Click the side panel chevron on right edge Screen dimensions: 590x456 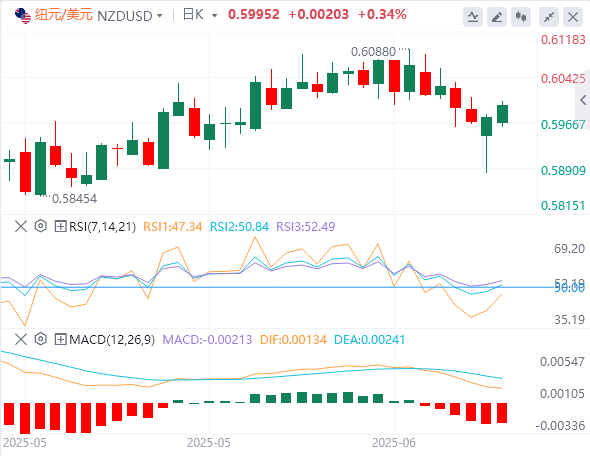pyautogui.click(x=583, y=100)
